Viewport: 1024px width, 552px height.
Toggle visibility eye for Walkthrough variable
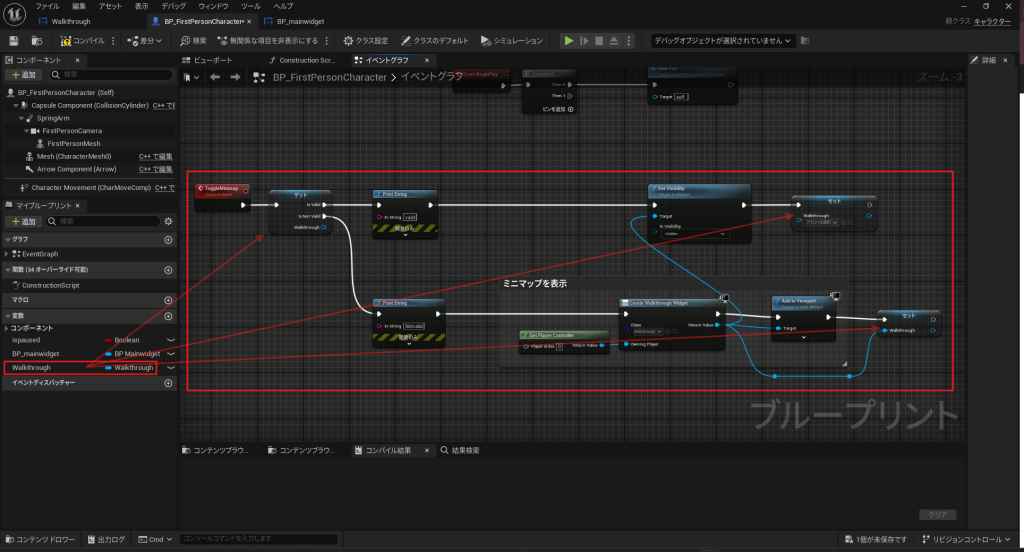tap(170, 368)
